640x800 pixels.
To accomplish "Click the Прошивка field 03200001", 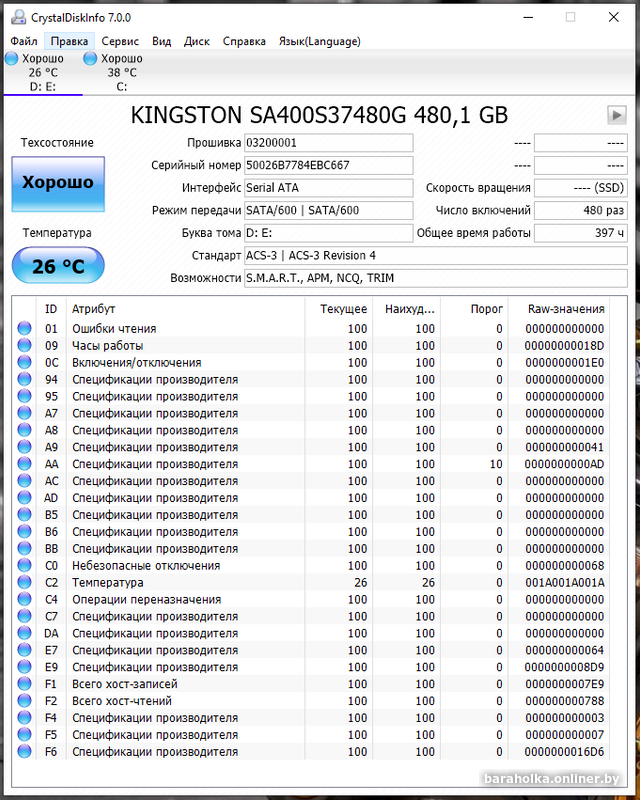I will pos(329,143).
